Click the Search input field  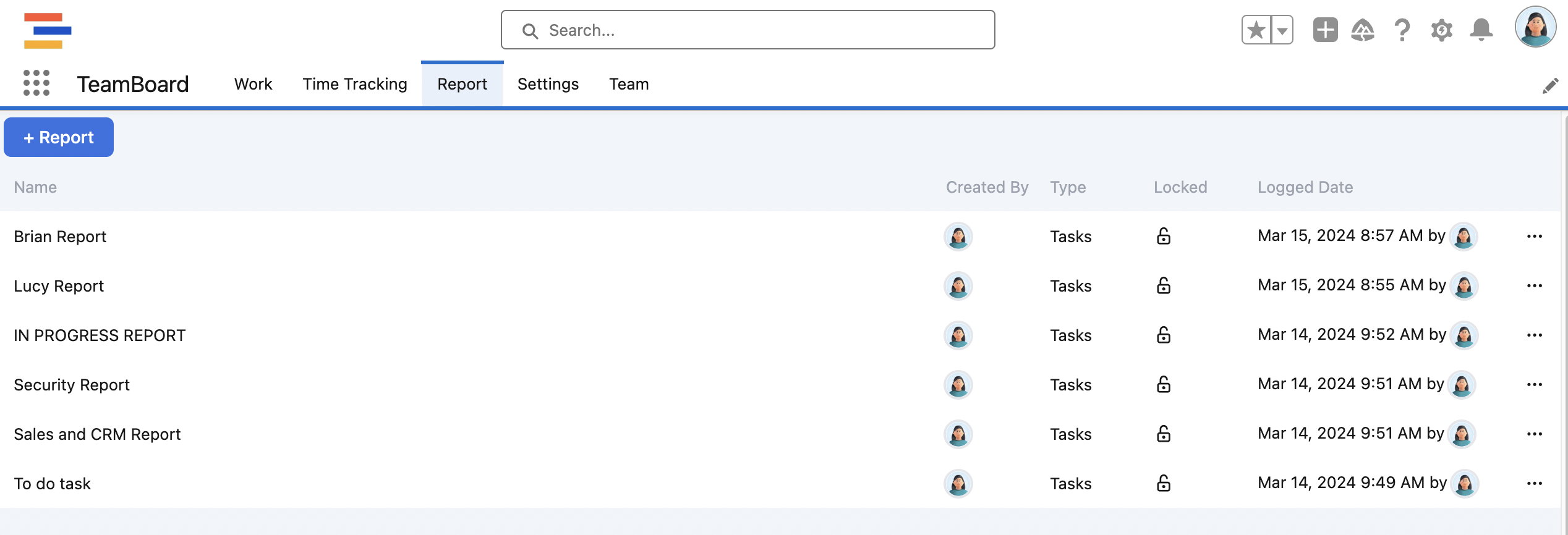[x=748, y=30]
